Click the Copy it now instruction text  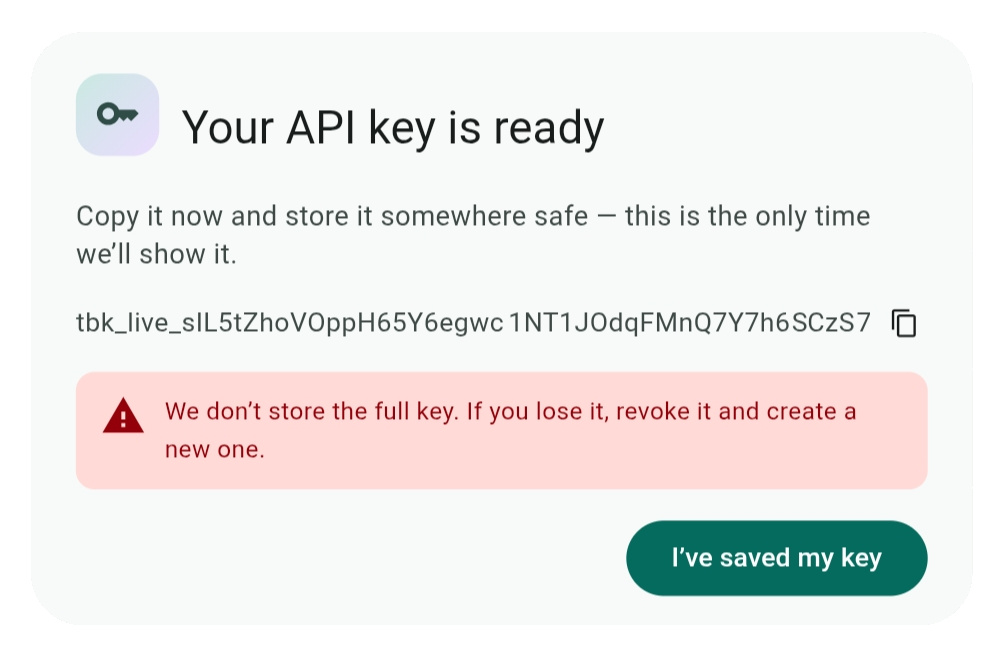(x=473, y=235)
